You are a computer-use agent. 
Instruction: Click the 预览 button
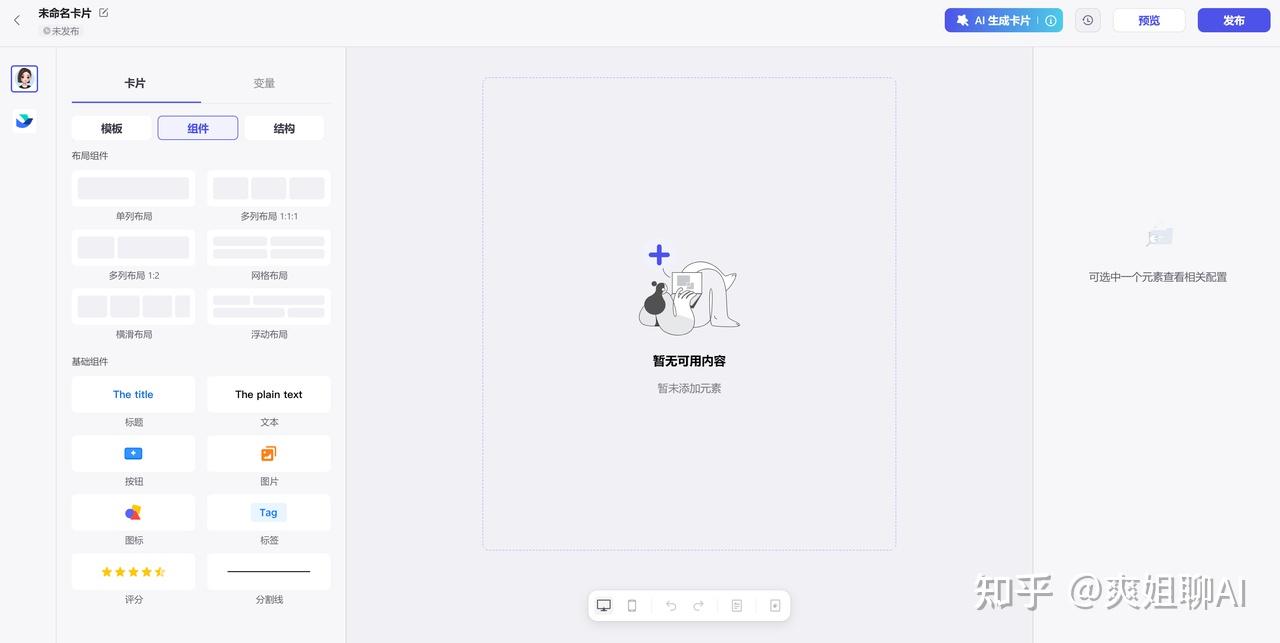[1149, 20]
